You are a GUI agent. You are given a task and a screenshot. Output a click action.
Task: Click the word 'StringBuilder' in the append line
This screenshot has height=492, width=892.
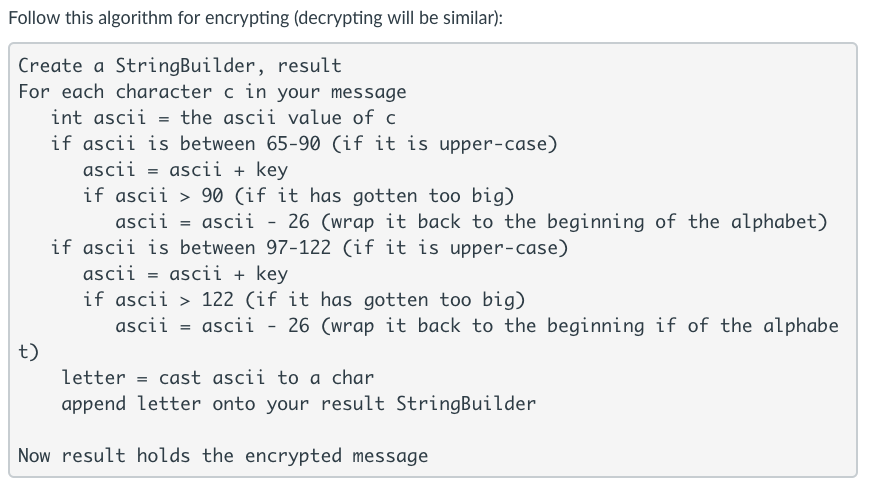(466, 404)
